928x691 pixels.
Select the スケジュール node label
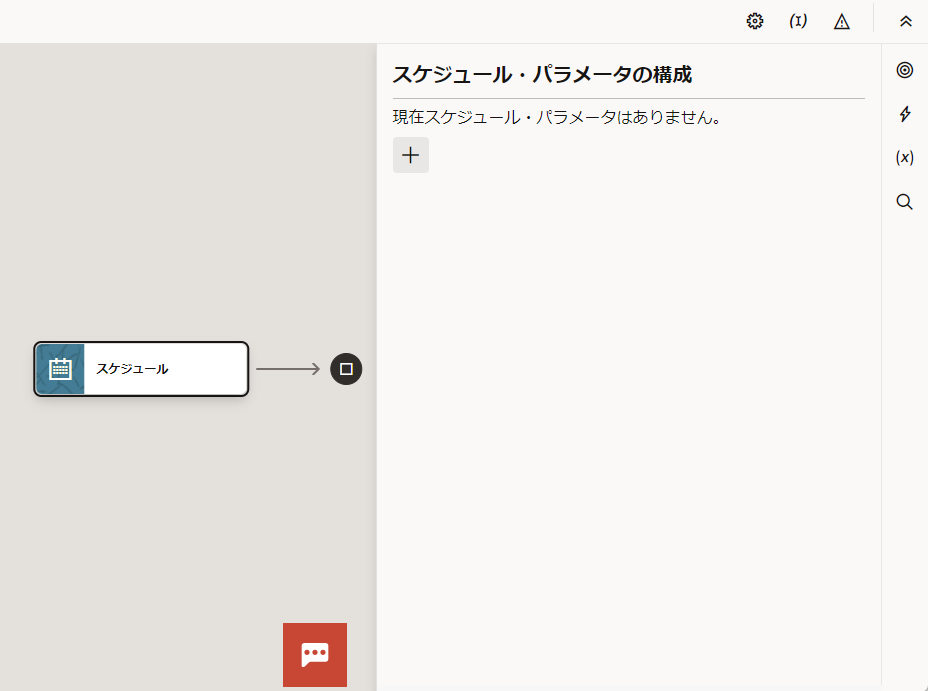coord(132,369)
